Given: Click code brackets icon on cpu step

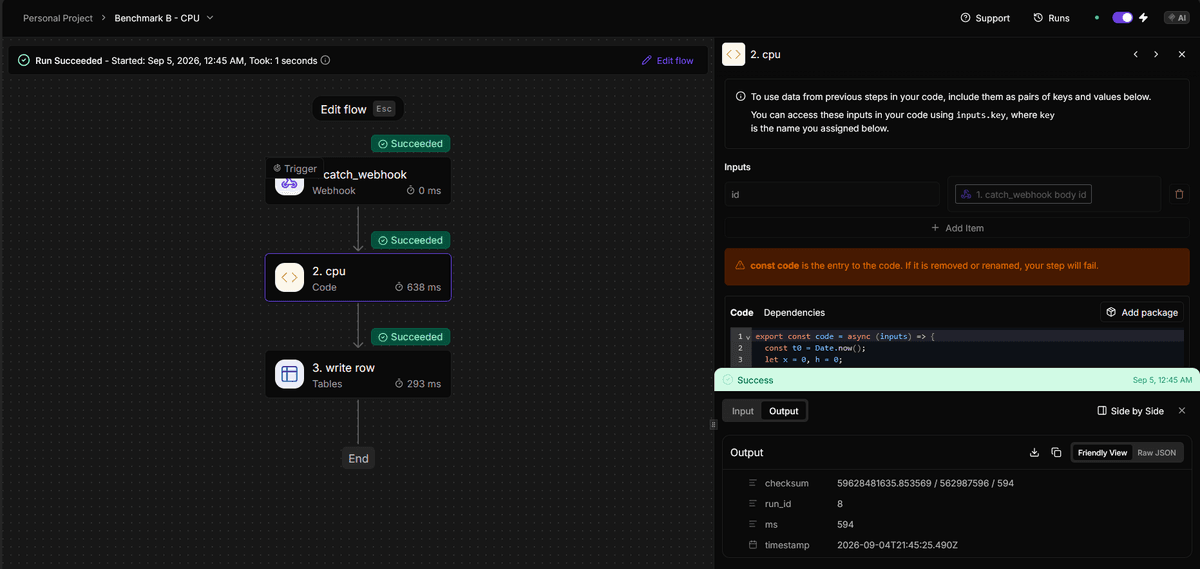Looking at the screenshot, I should [x=289, y=277].
